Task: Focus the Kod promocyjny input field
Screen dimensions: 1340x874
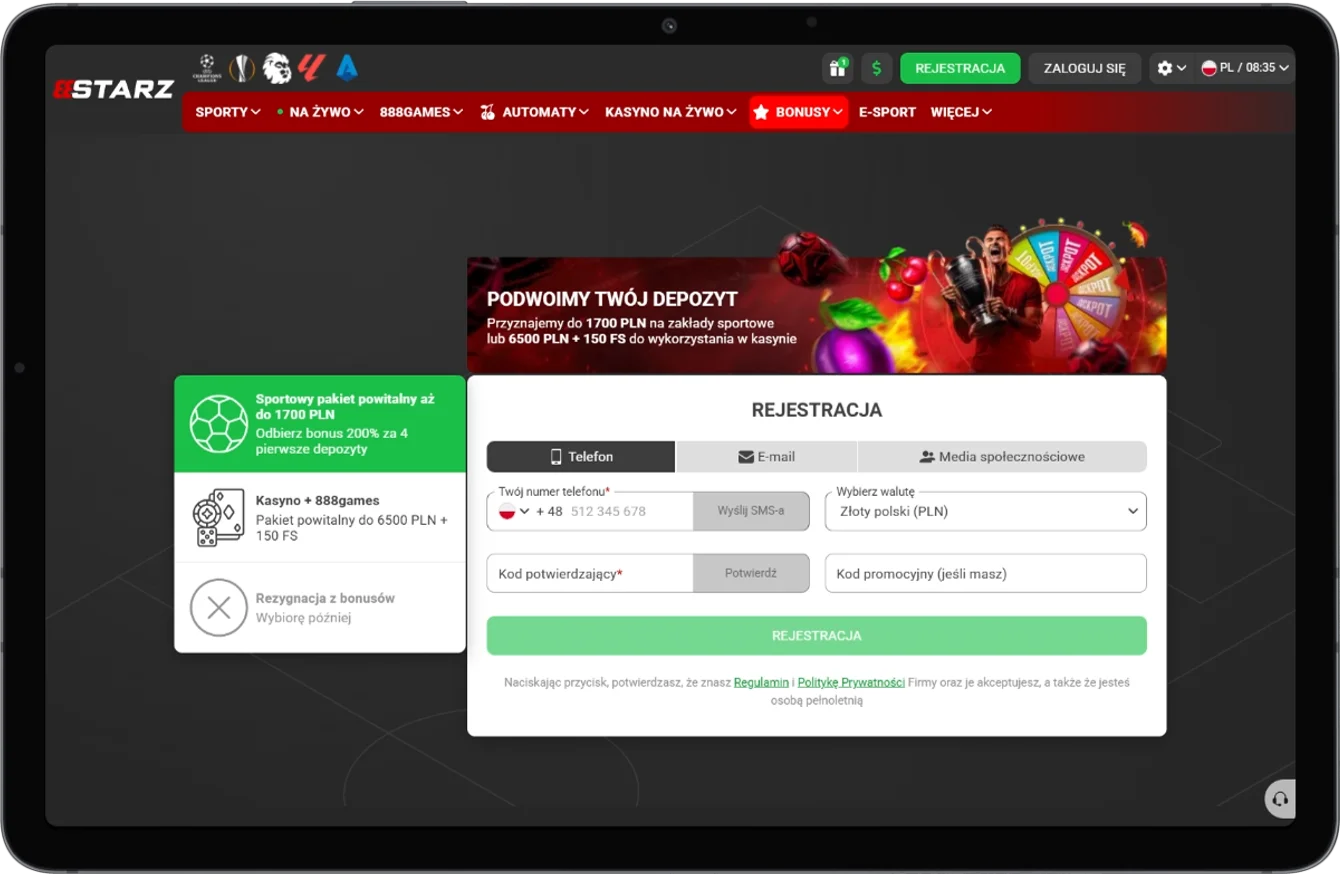Action: pos(986,574)
